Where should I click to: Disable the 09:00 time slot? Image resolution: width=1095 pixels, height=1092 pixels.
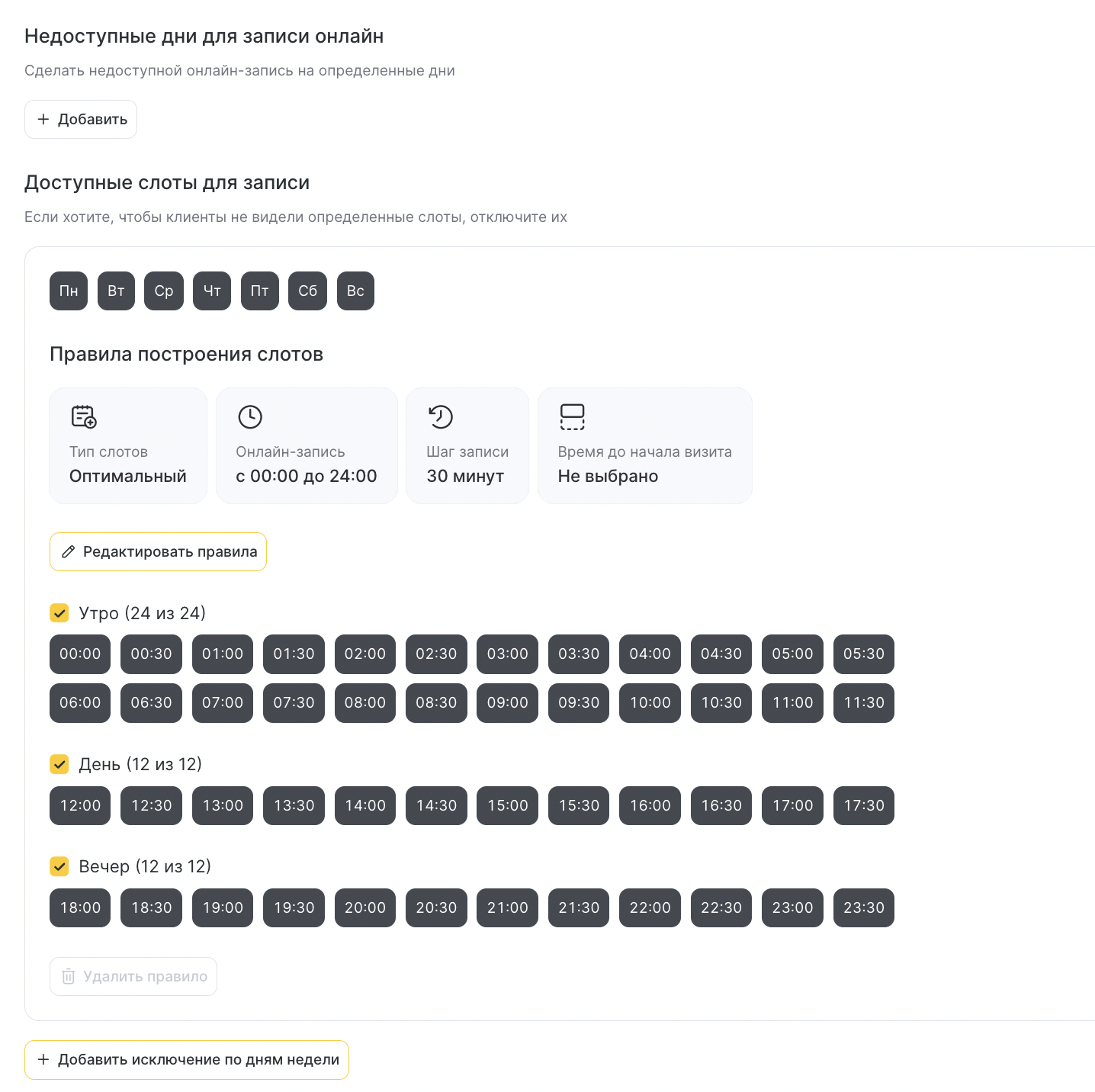tap(507, 702)
